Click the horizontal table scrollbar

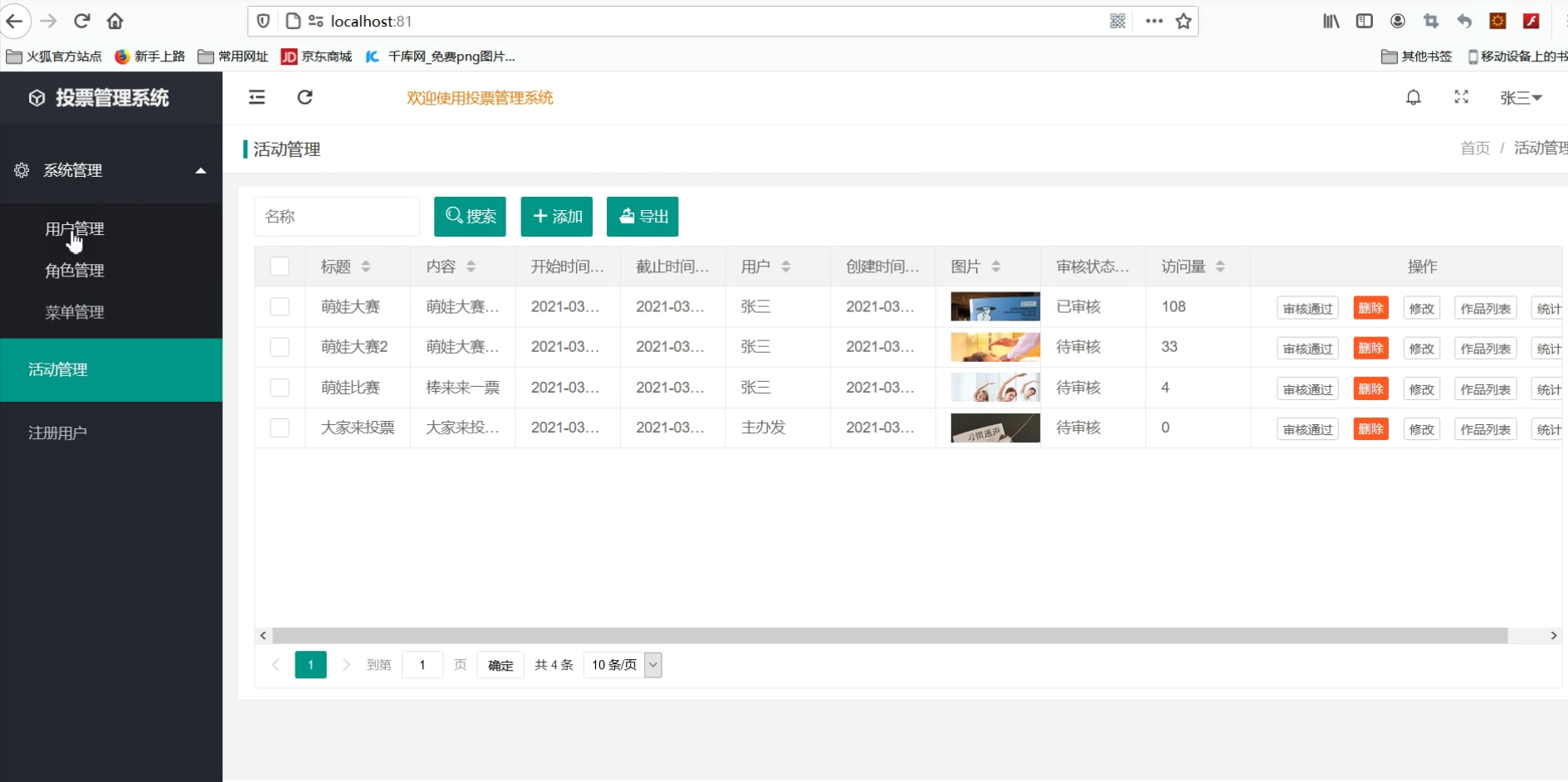890,635
